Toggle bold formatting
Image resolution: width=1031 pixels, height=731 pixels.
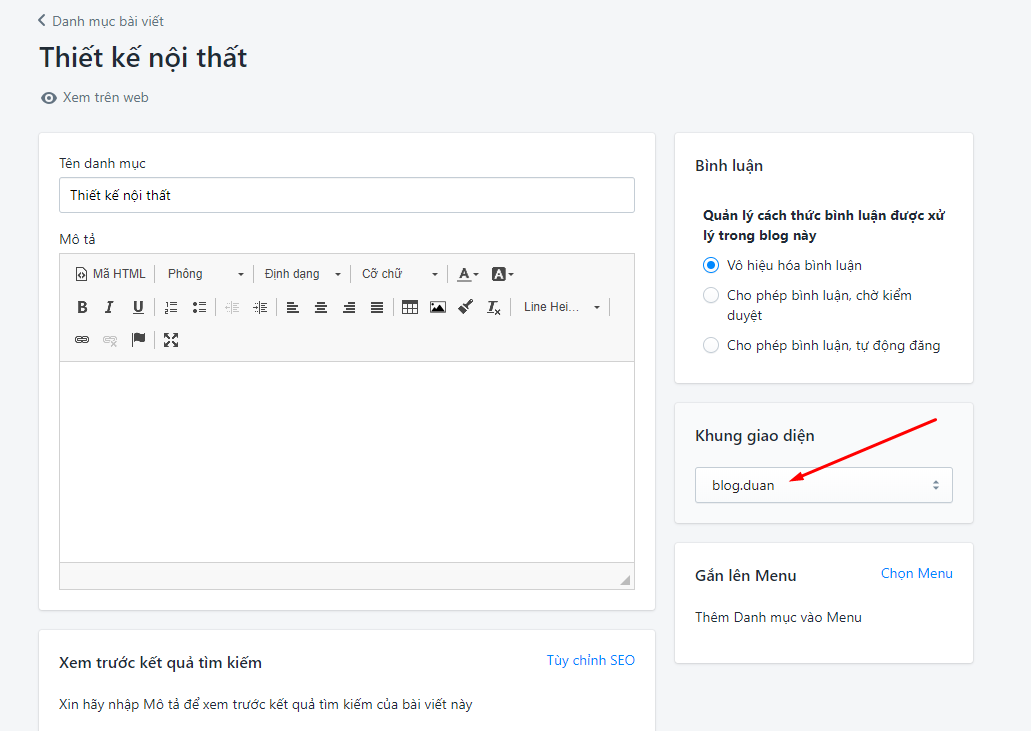pyautogui.click(x=82, y=307)
